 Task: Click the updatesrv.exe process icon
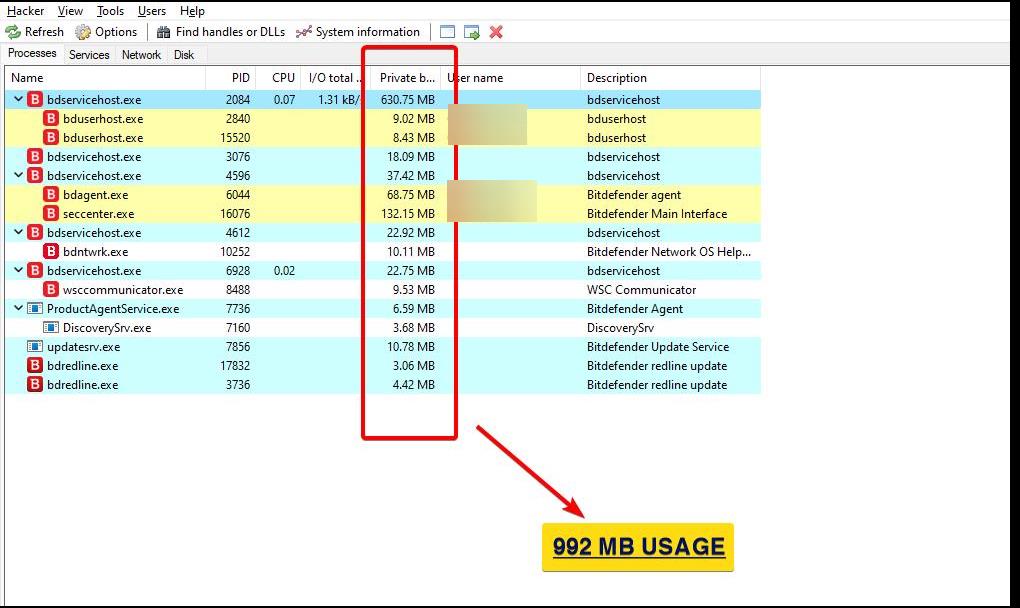click(34, 347)
